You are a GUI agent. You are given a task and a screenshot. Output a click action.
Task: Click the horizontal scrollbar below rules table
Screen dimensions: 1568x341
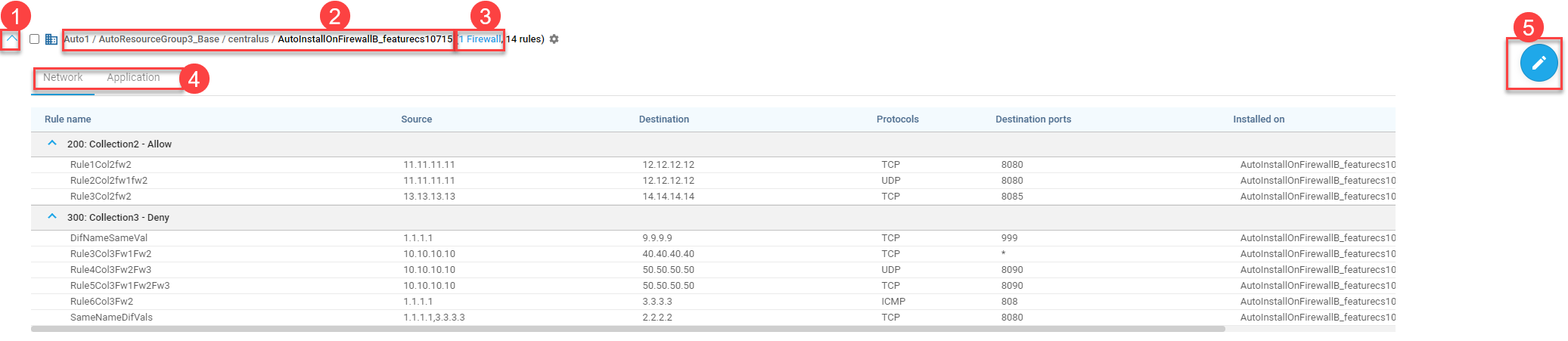(x=628, y=329)
